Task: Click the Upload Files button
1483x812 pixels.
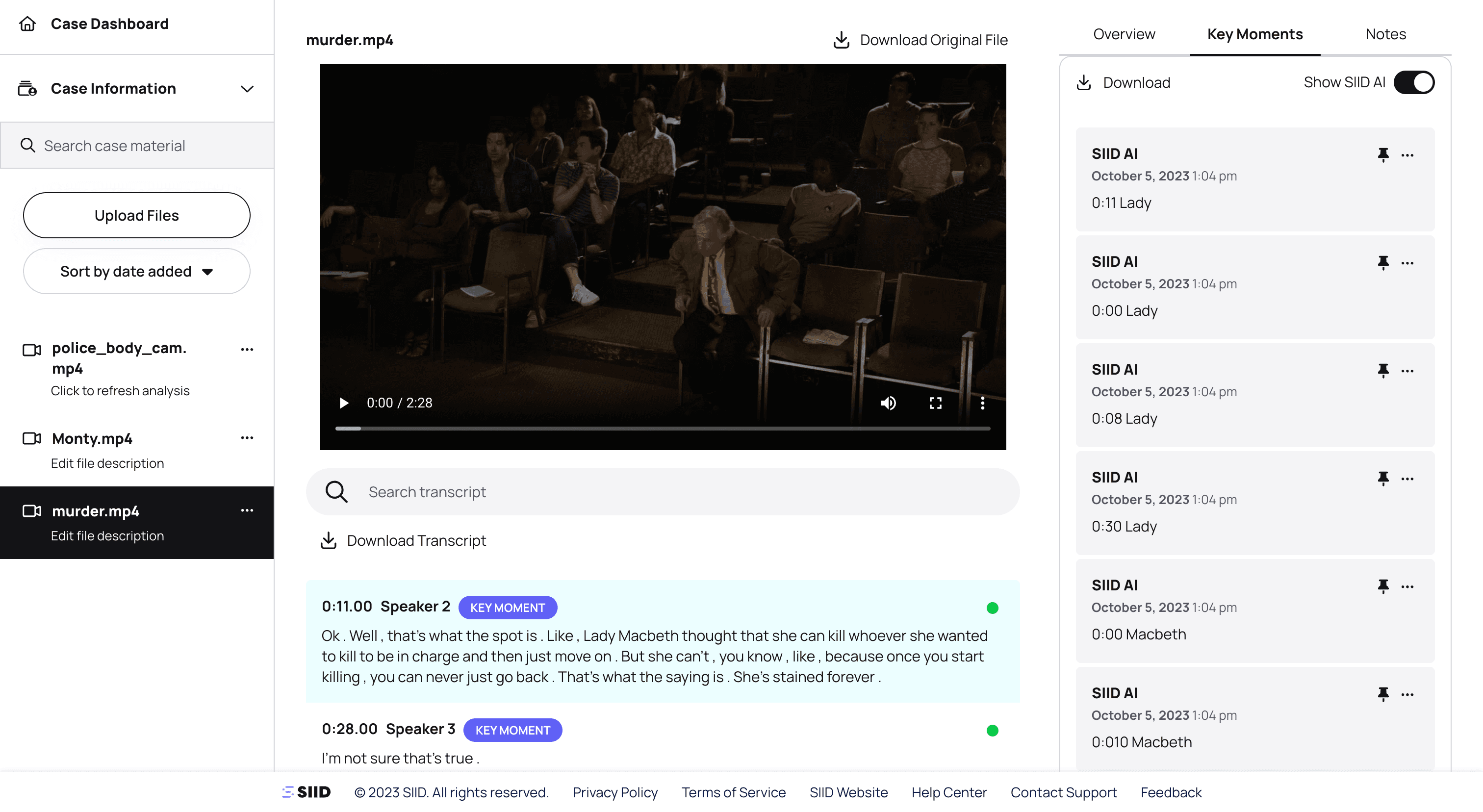Action: (x=136, y=215)
